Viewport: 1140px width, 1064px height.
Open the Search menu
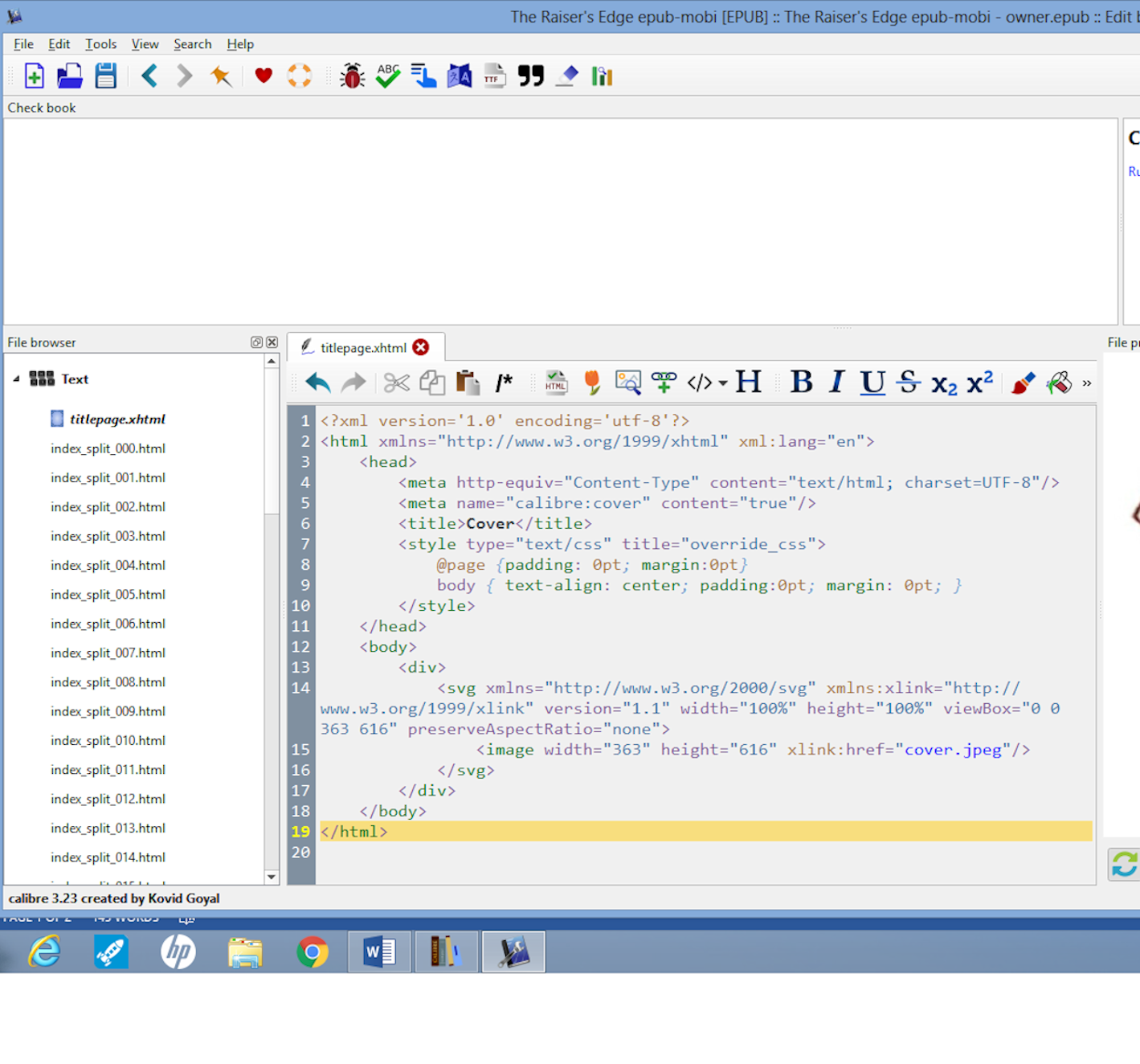click(x=192, y=44)
